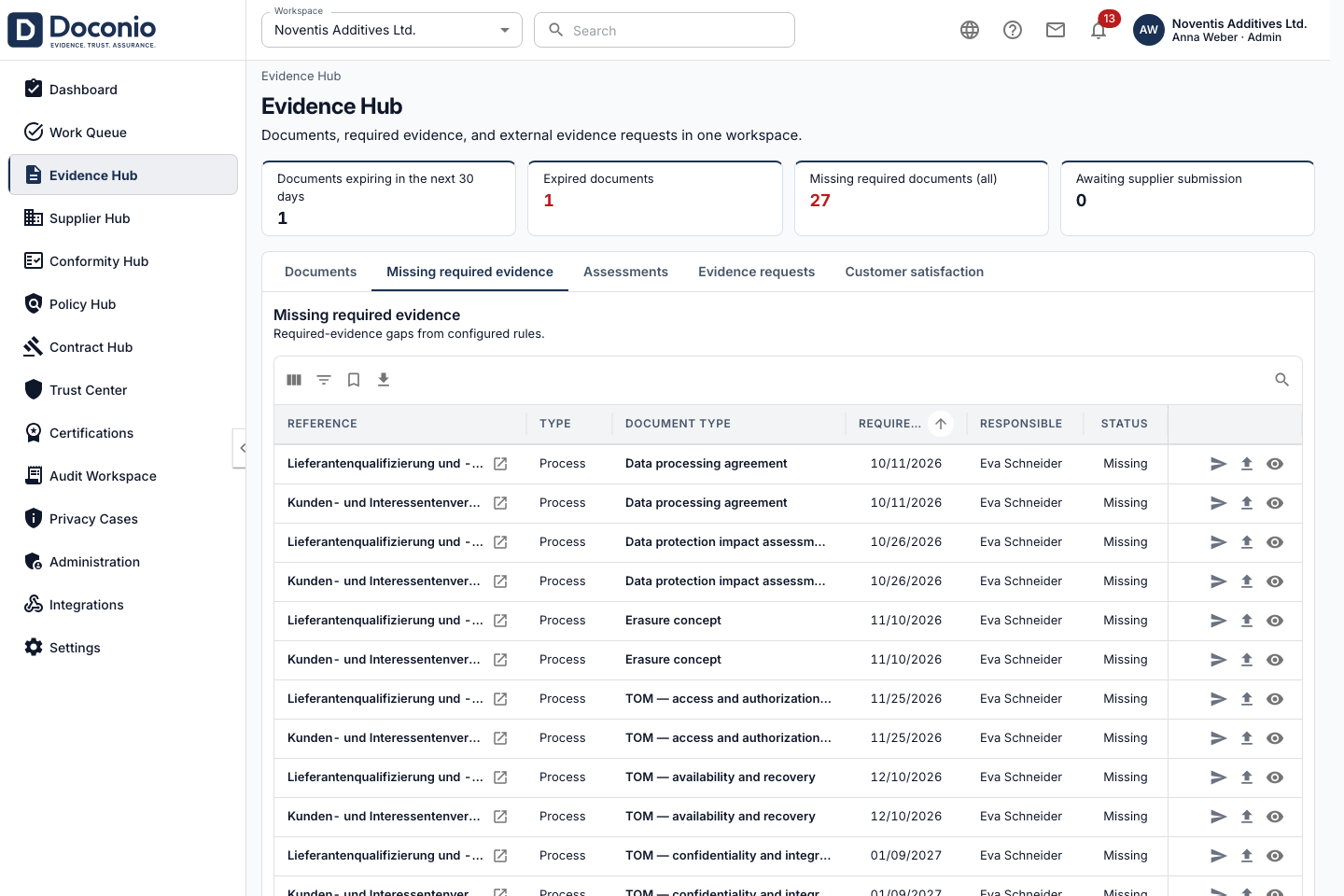Open Trust Center in sidebar
This screenshot has width=1344, height=896.
click(x=122, y=390)
